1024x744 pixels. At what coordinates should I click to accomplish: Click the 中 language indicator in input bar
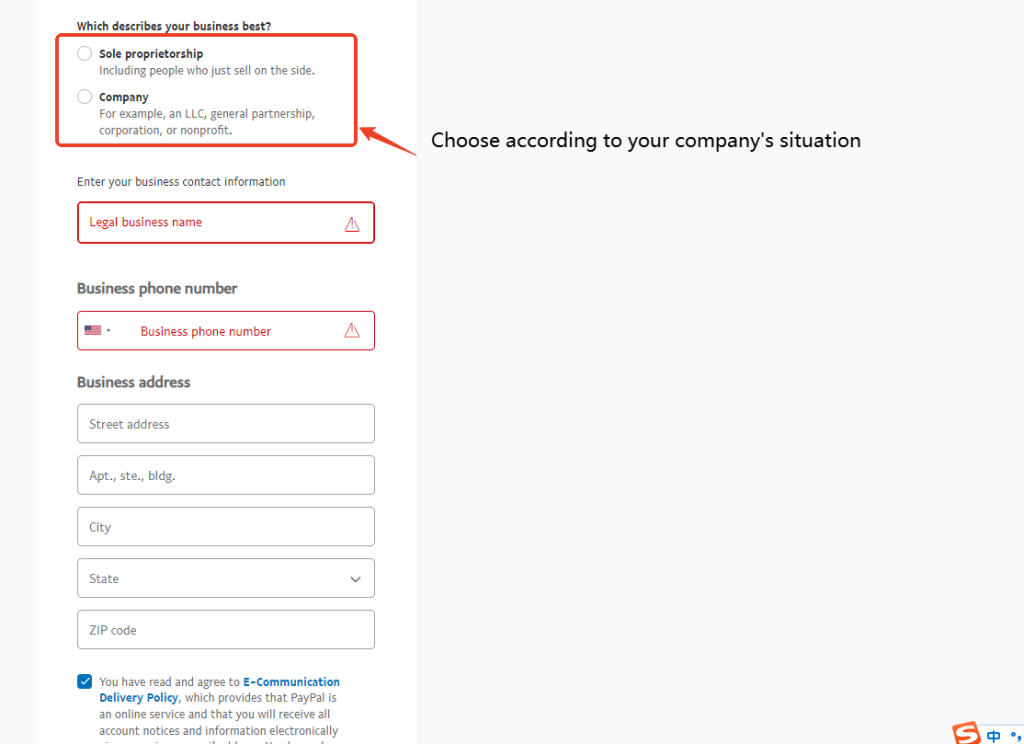993,736
